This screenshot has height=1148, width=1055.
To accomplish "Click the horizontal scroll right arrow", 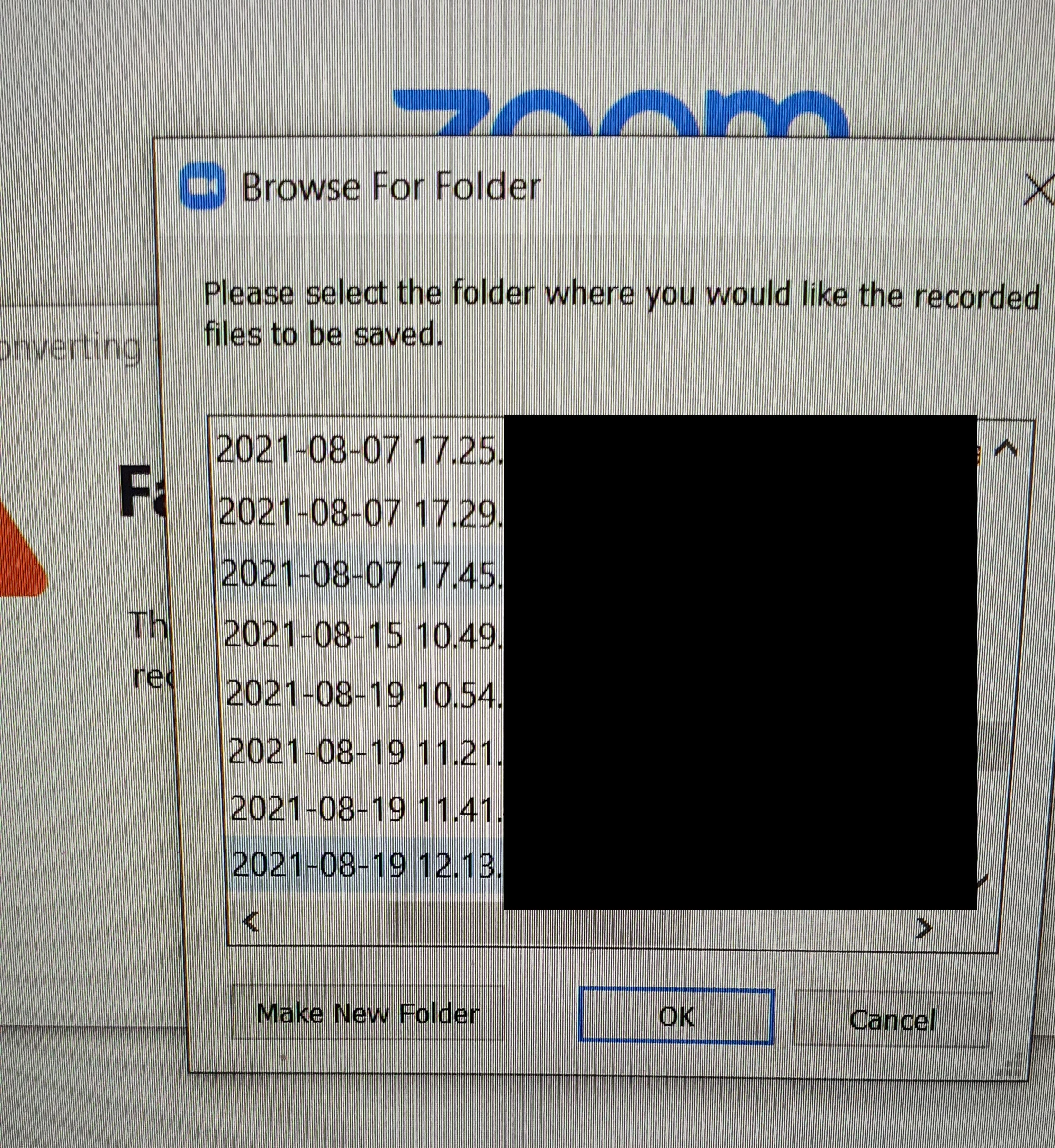I will coord(924,928).
